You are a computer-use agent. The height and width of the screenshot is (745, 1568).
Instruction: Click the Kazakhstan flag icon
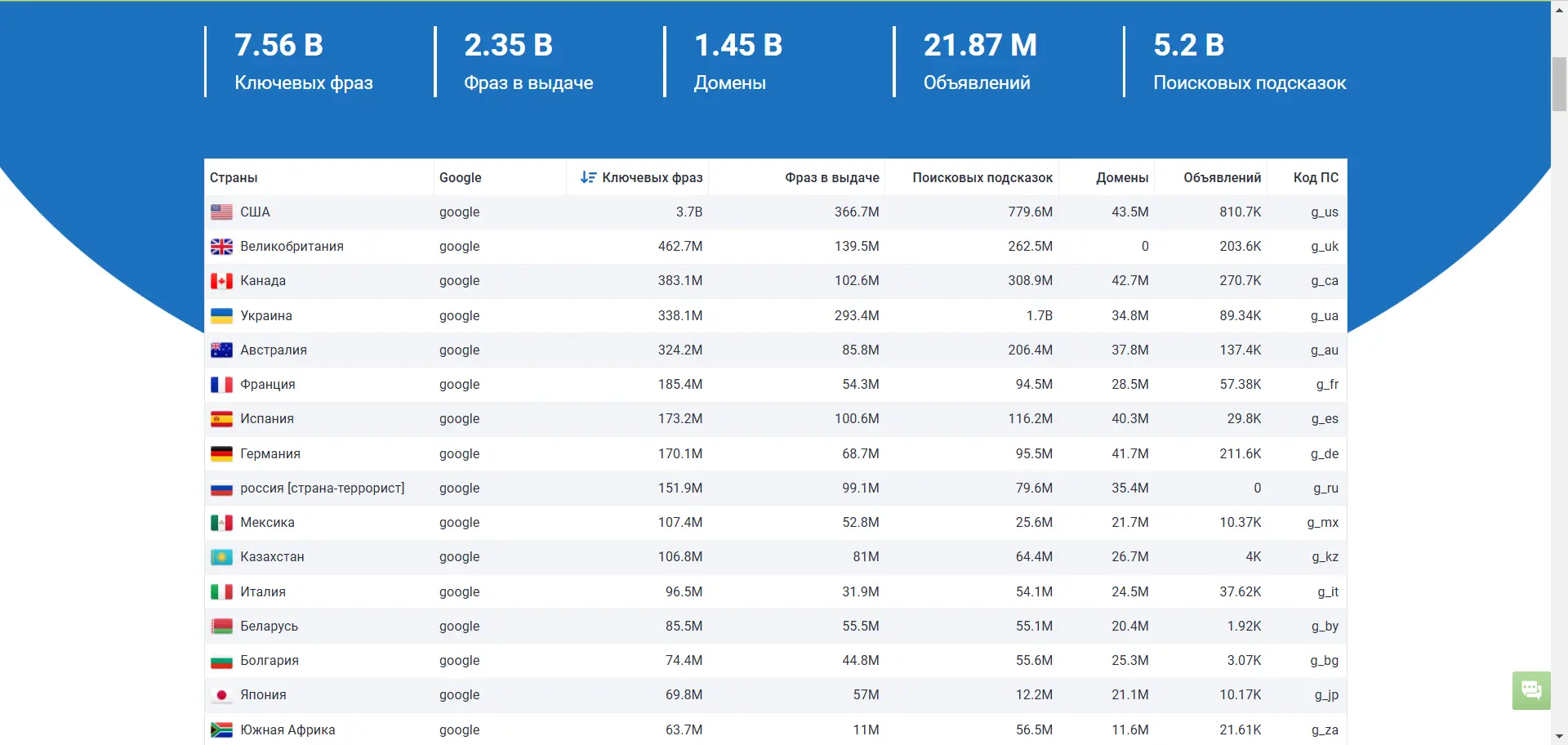(x=221, y=557)
